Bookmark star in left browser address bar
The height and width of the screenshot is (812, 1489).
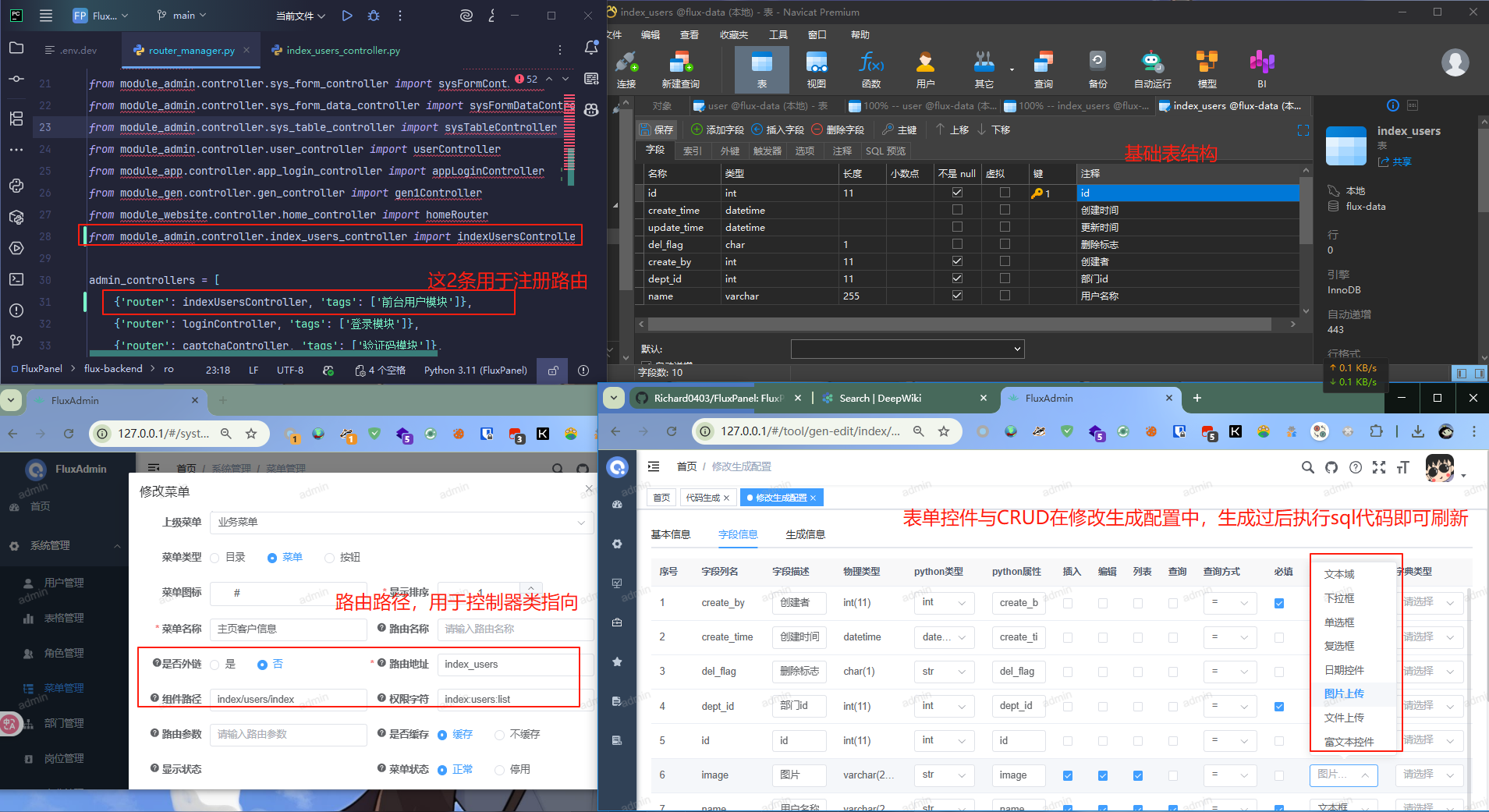[x=251, y=434]
